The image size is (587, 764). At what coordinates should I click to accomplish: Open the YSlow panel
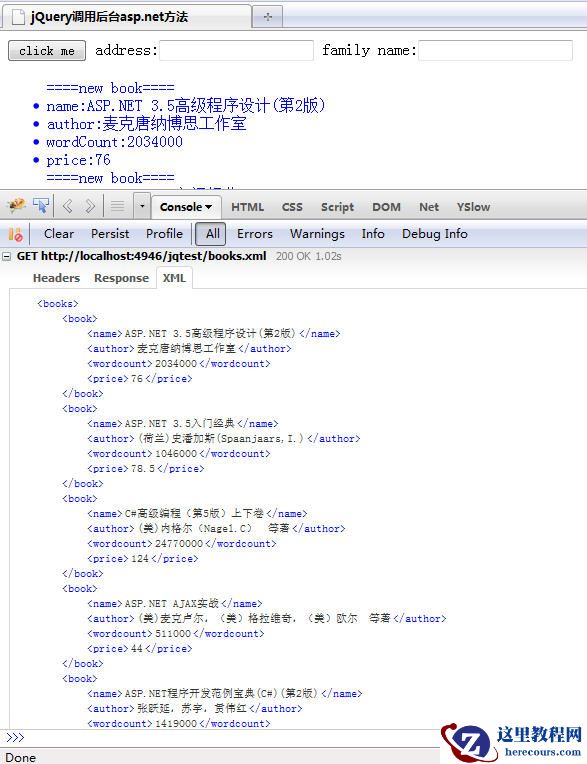point(473,207)
